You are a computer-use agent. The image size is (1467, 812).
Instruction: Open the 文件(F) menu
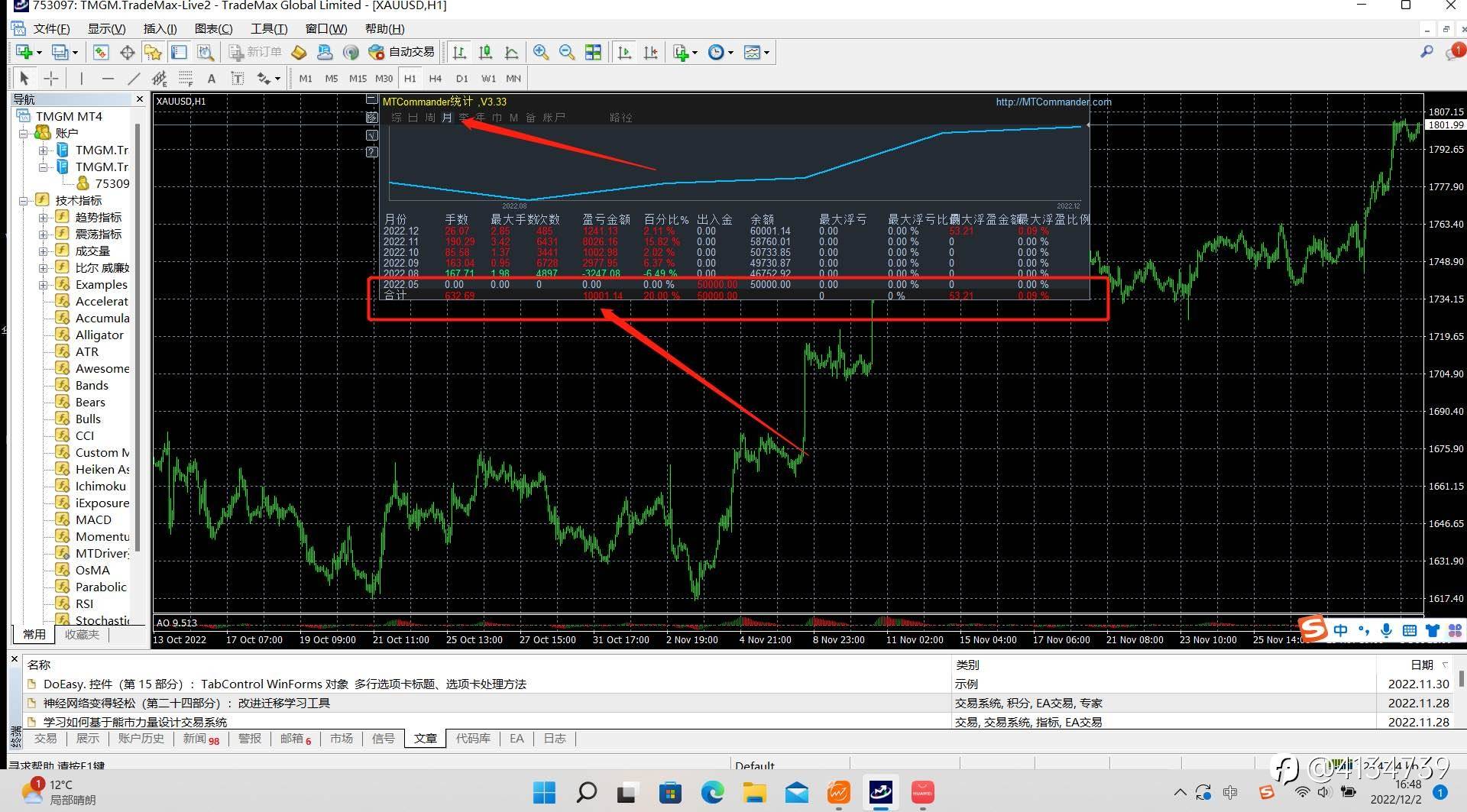pyautogui.click(x=52, y=28)
